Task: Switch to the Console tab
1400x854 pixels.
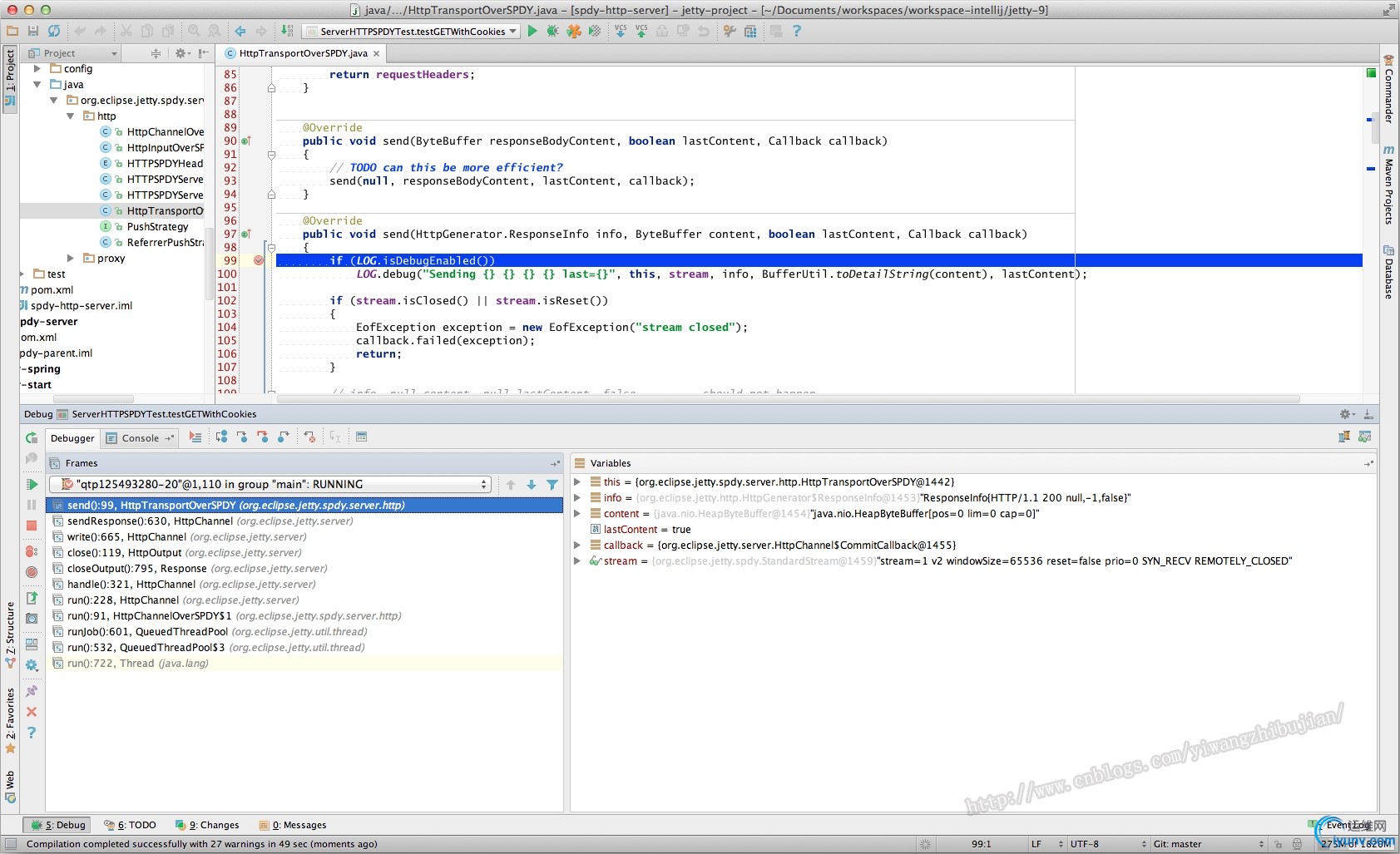Action: [140, 438]
